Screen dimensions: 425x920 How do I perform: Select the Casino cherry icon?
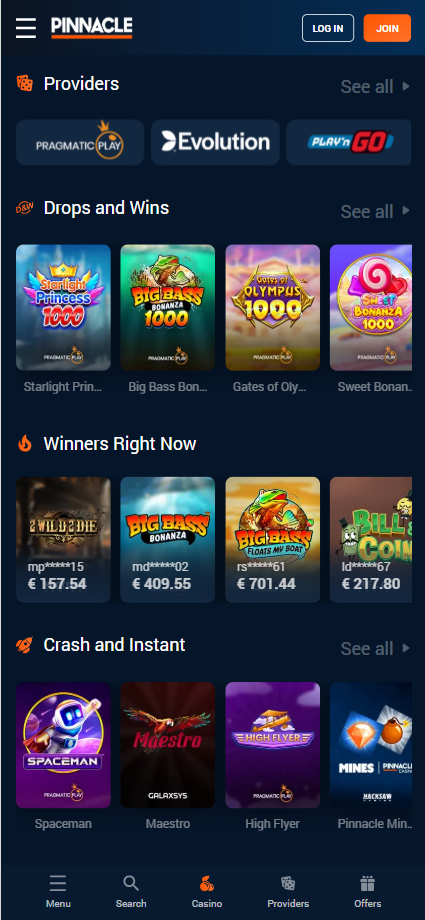point(207,884)
